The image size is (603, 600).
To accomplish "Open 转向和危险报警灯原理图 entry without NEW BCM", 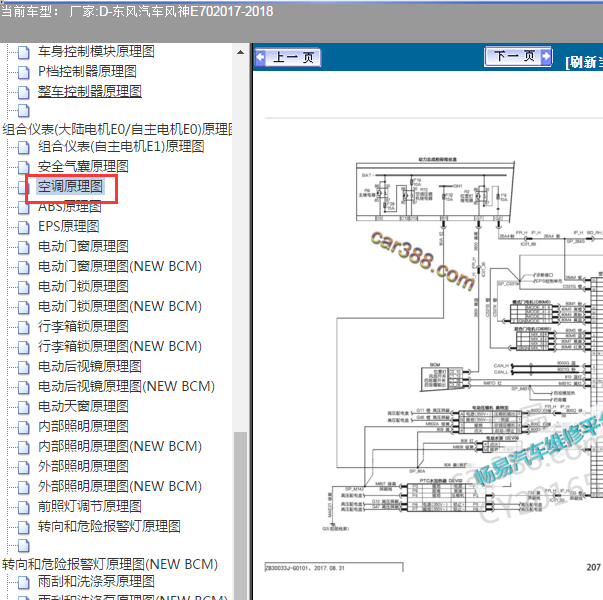I will click(x=109, y=527).
